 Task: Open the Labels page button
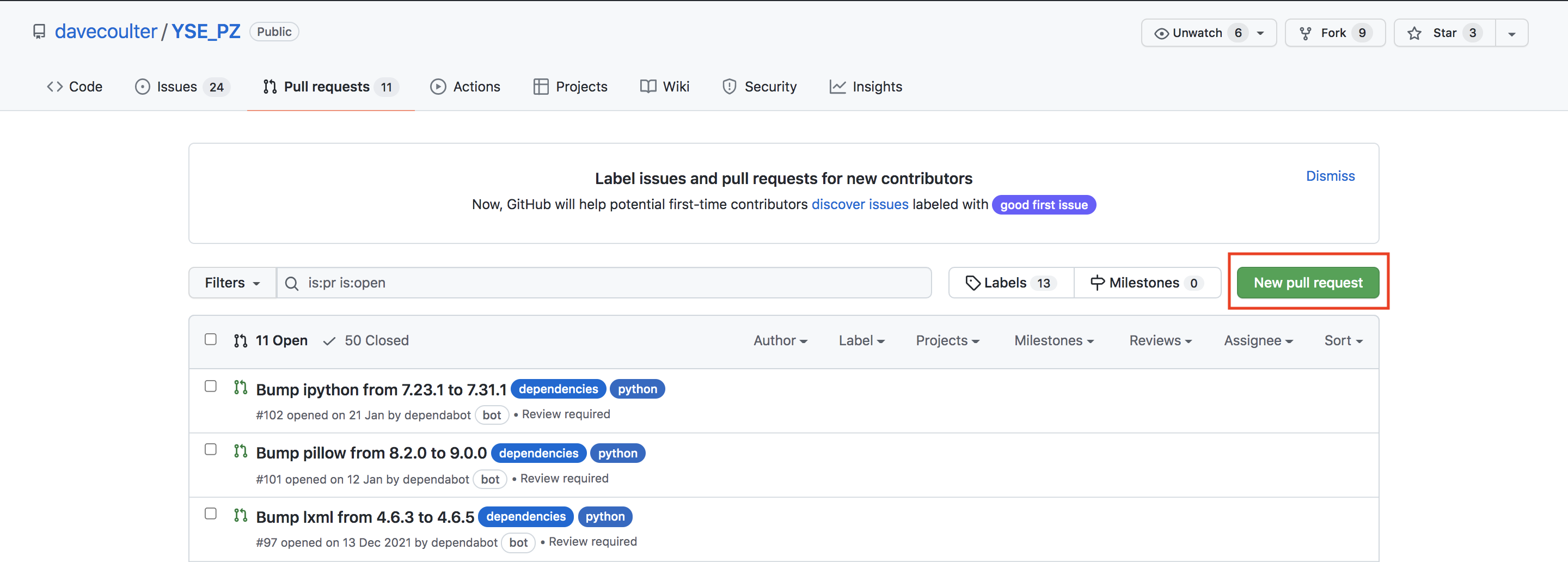click(x=1011, y=283)
